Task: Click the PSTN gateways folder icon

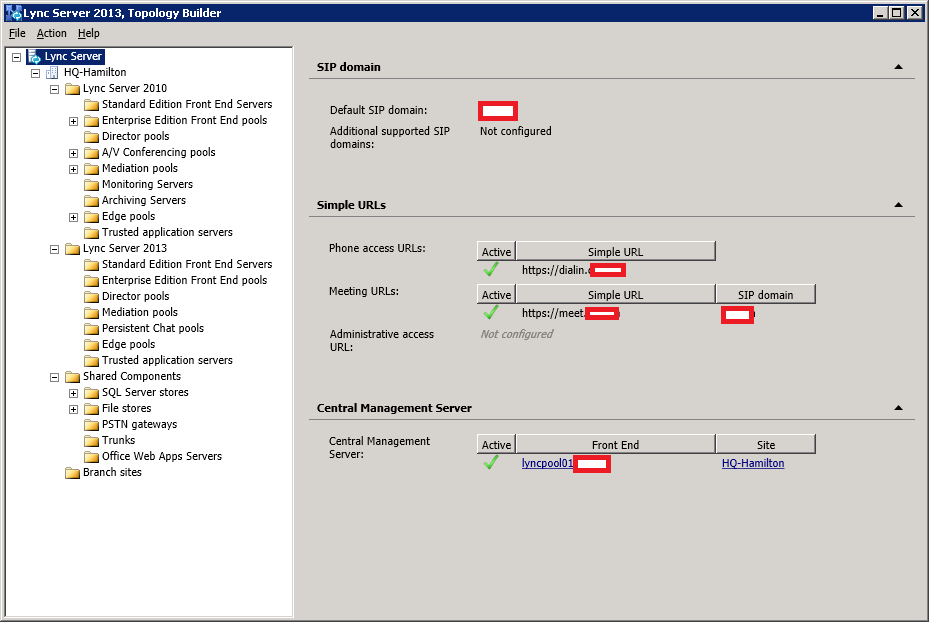Action: pos(91,425)
